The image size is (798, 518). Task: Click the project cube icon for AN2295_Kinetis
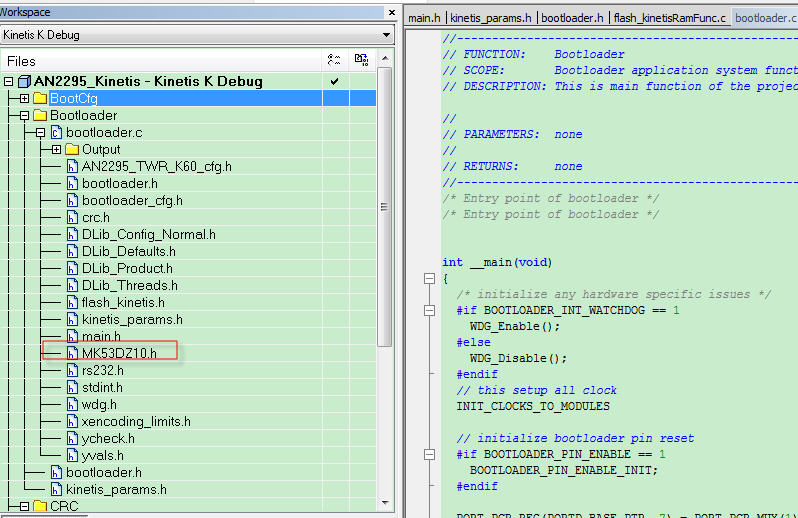click(x=24, y=81)
